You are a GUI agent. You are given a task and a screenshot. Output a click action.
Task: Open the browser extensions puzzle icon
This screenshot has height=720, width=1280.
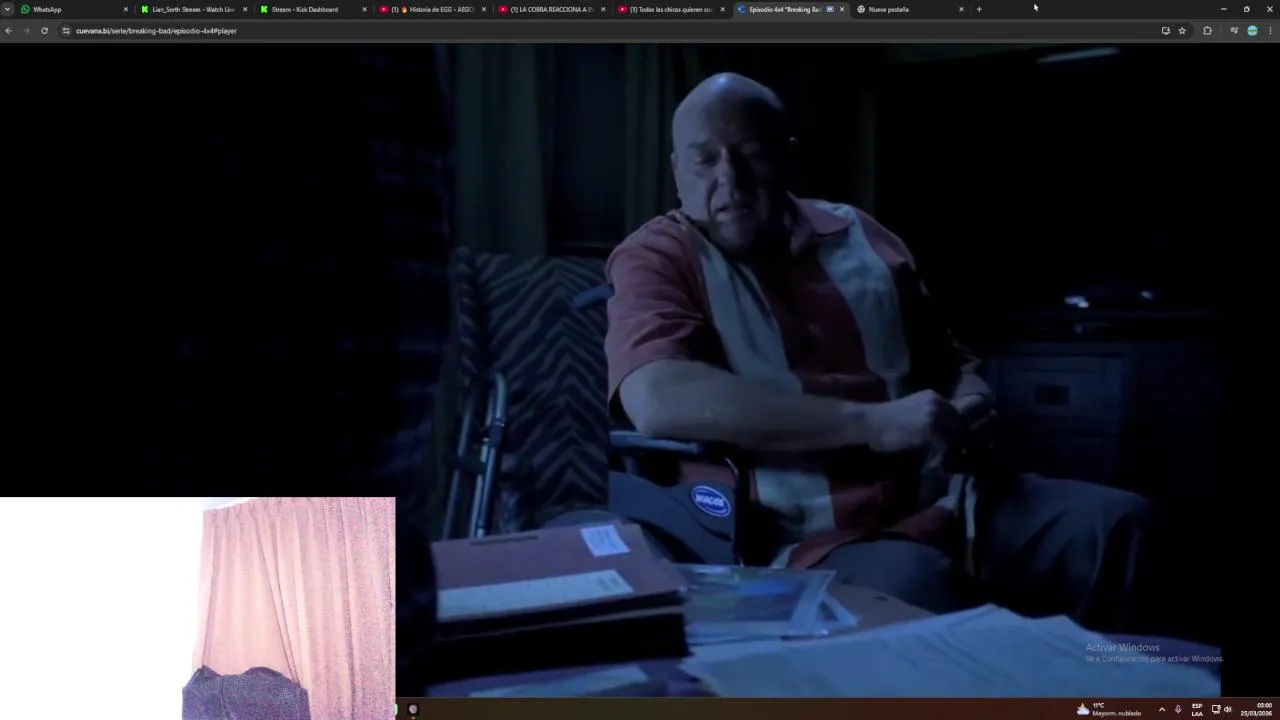[x=1207, y=31]
